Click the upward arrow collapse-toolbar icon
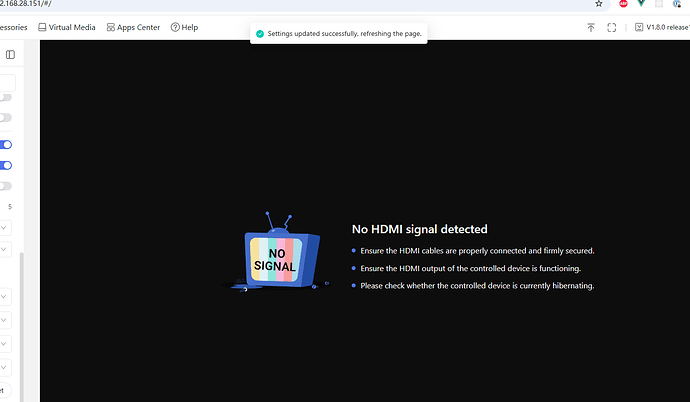Viewport: 690px width, 402px height. pos(591,27)
